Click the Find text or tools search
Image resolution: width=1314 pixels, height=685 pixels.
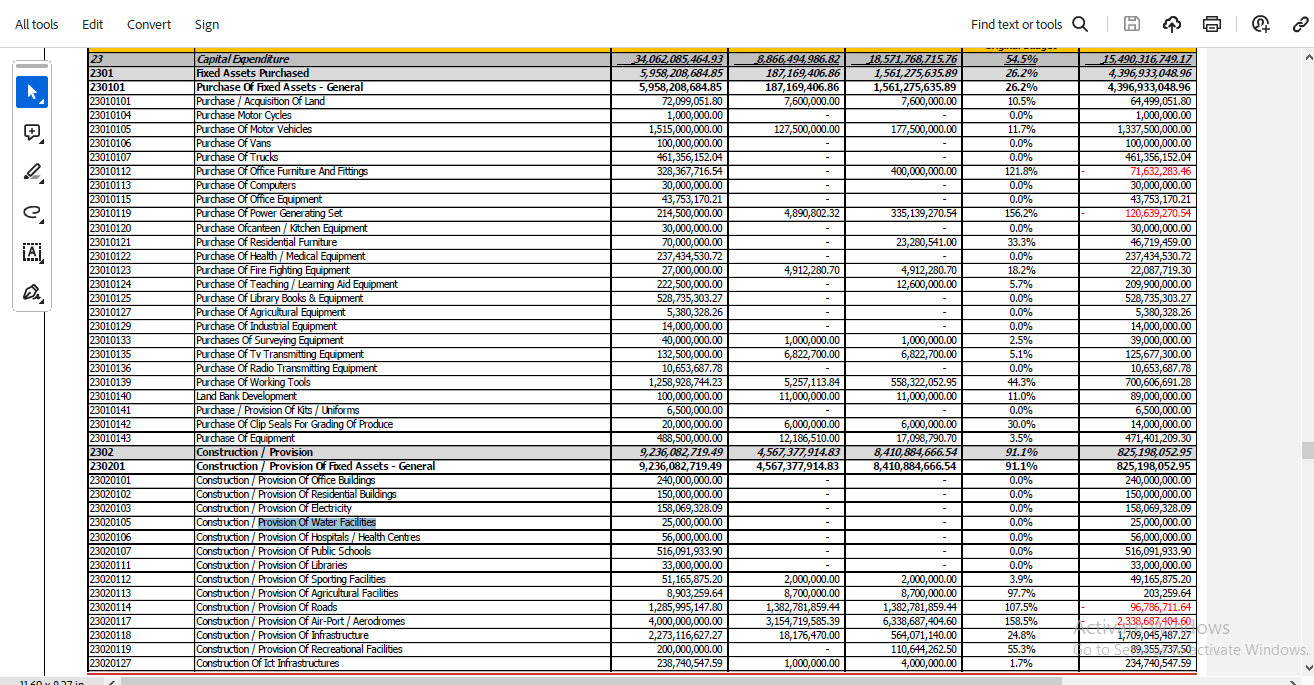pos(1029,24)
